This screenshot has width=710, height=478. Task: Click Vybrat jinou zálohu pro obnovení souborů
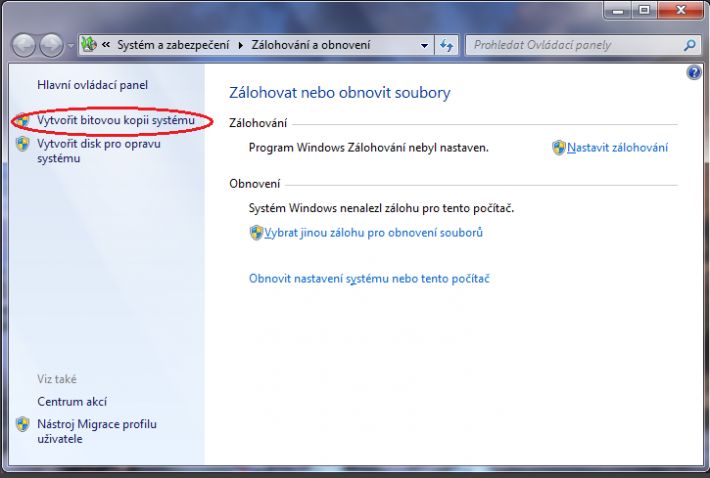[374, 233]
